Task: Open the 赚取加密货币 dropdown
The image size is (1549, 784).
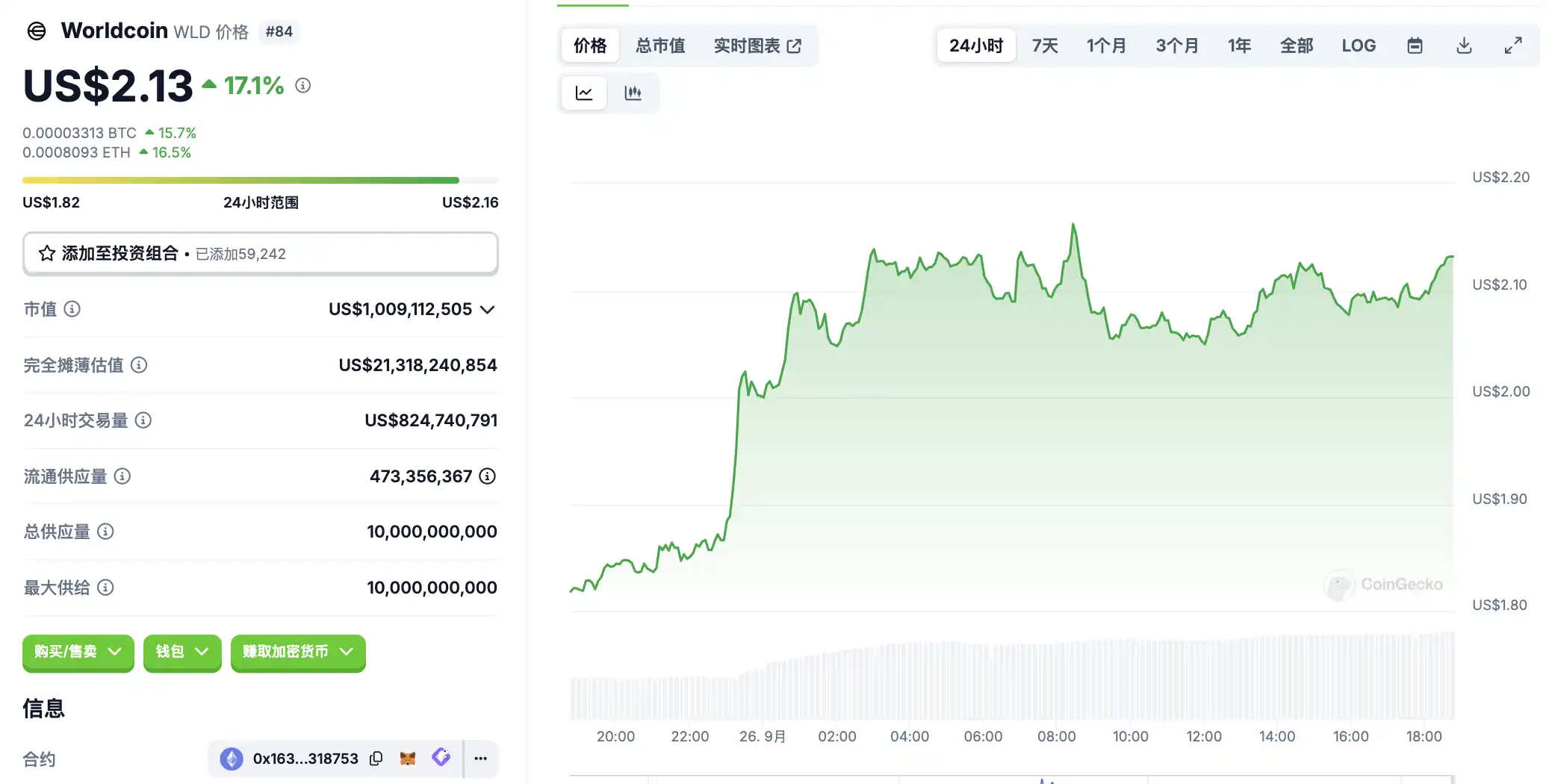Action: click(x=297, y=652)
